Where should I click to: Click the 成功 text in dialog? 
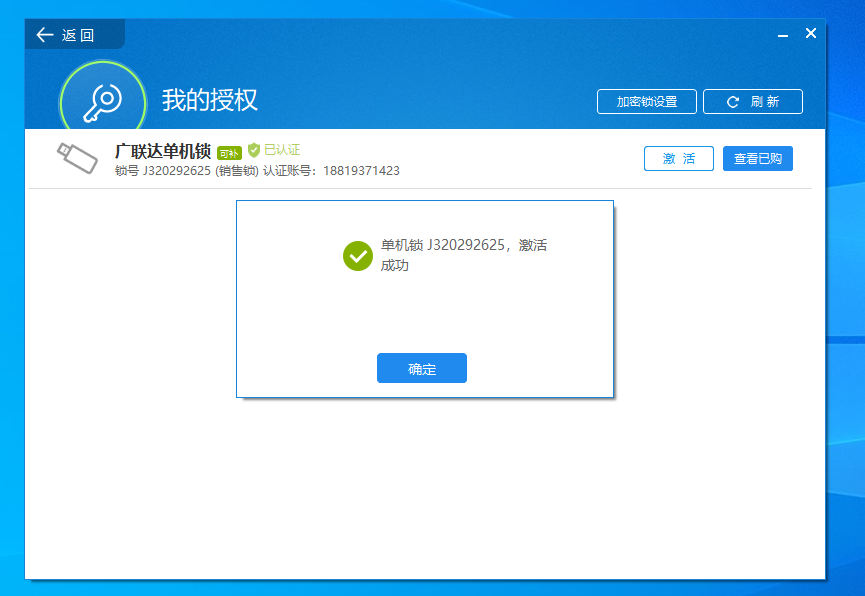[x=394, y=265]
